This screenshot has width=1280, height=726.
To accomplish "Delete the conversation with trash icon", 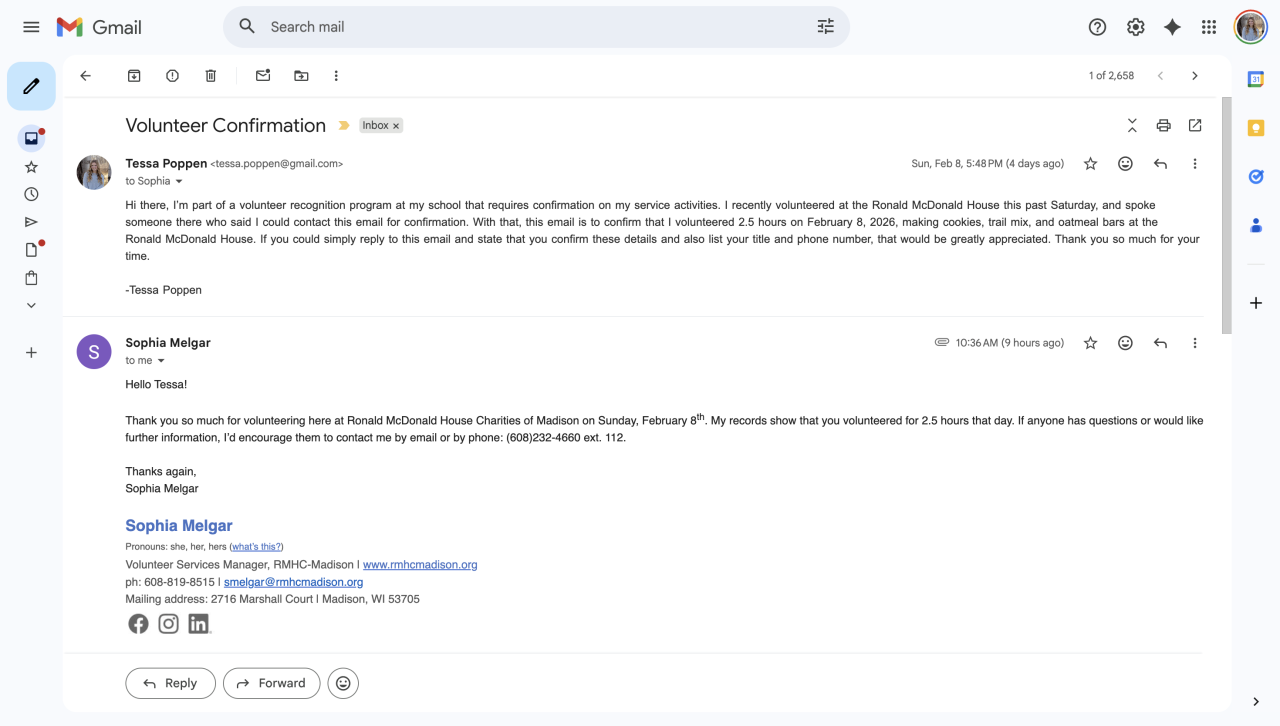I will pos(210,76).
